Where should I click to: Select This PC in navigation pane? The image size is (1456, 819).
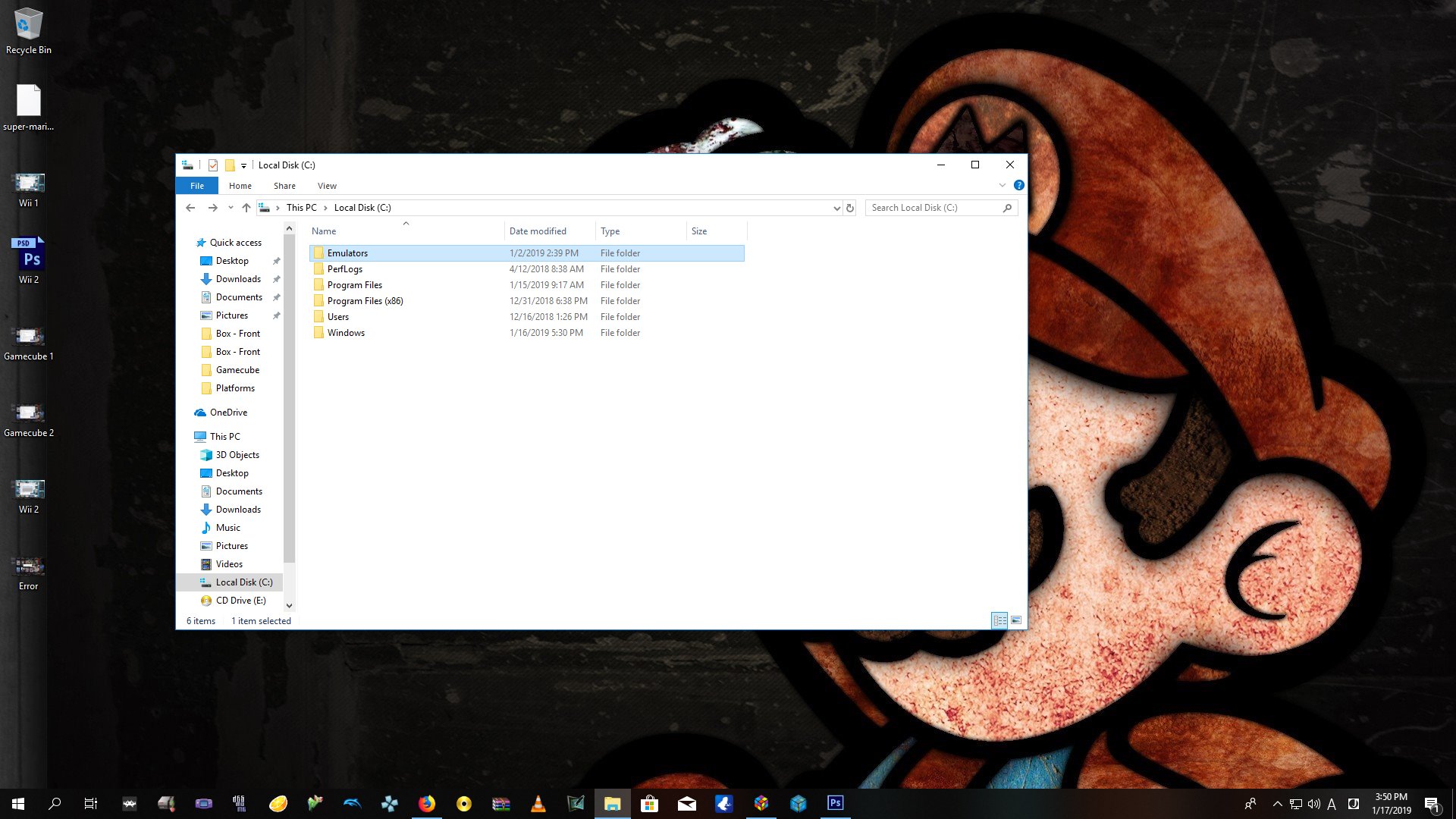(x=224, y=437)
